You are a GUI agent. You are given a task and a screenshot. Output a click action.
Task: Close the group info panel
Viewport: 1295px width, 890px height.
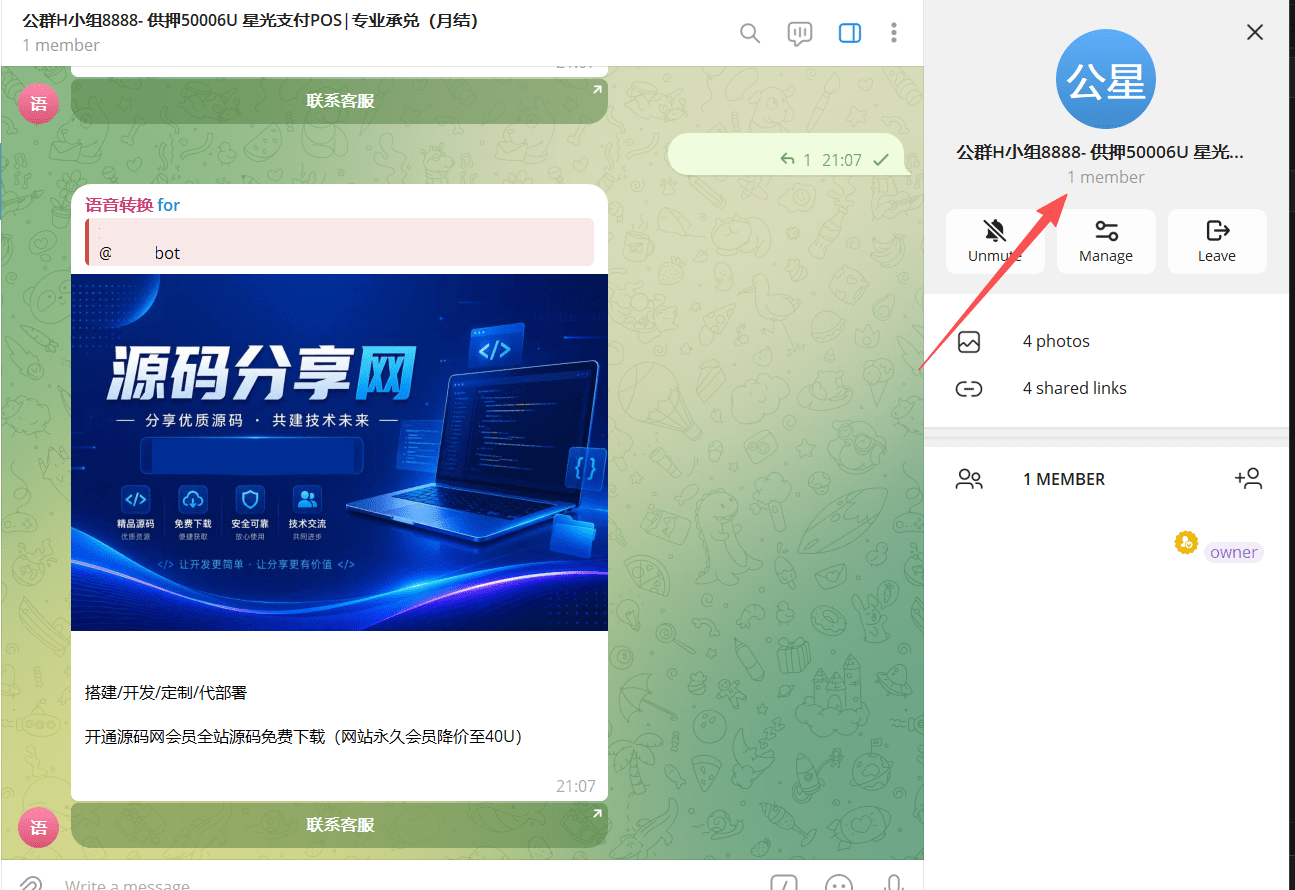pyautogui.click(x=1255, y=32)
